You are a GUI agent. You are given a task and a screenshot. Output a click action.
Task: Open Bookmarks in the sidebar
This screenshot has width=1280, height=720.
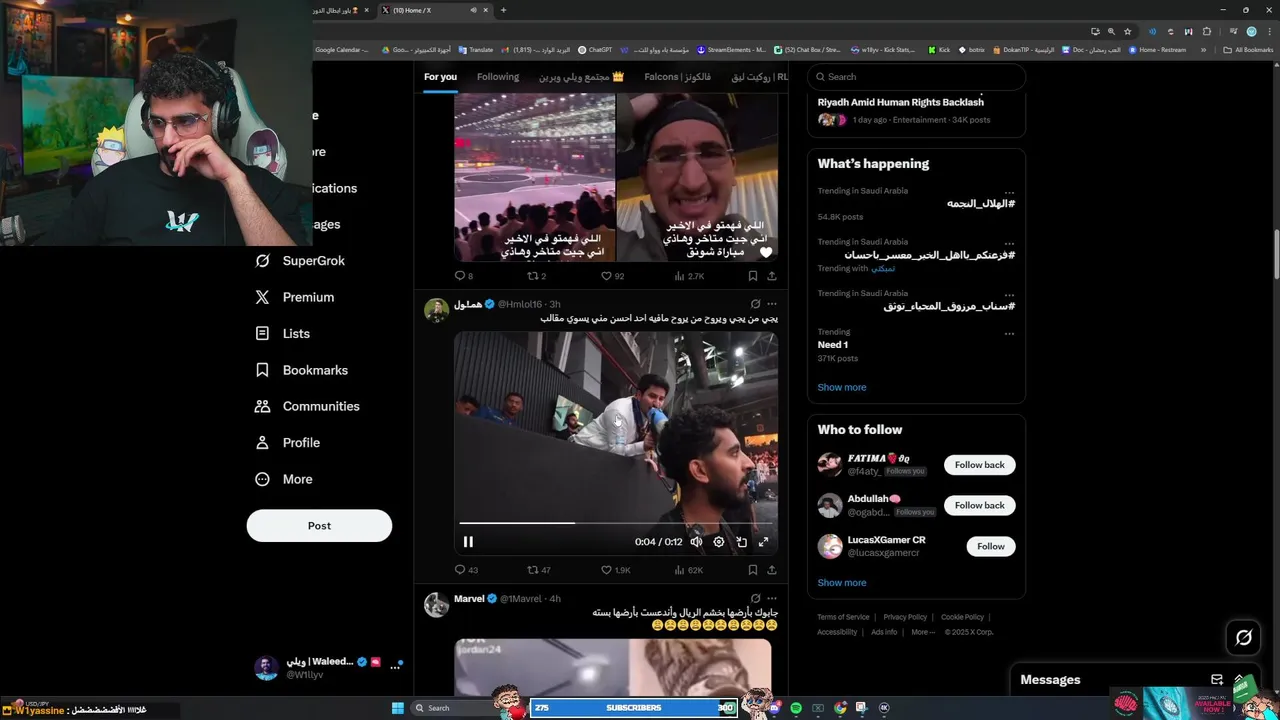tap(302, 370)
